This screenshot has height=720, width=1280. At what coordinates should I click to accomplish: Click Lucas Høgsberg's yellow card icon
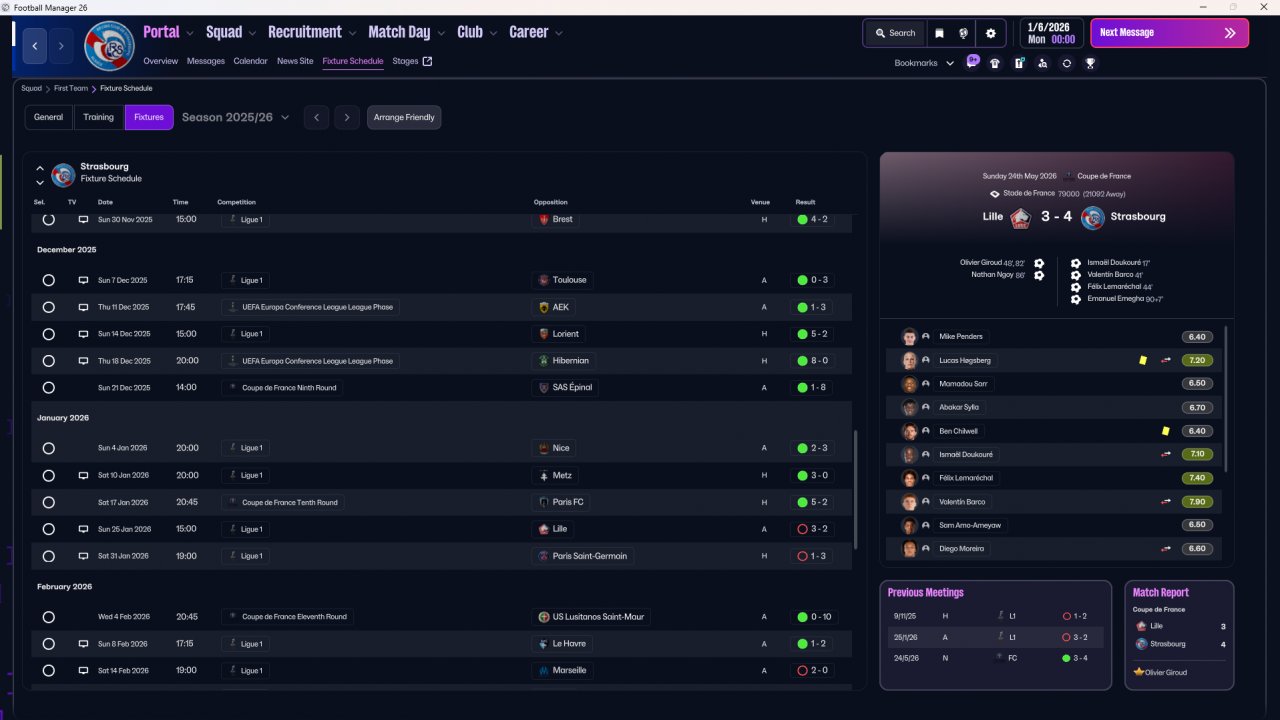pyautogui.click(x=1143, y=360)
